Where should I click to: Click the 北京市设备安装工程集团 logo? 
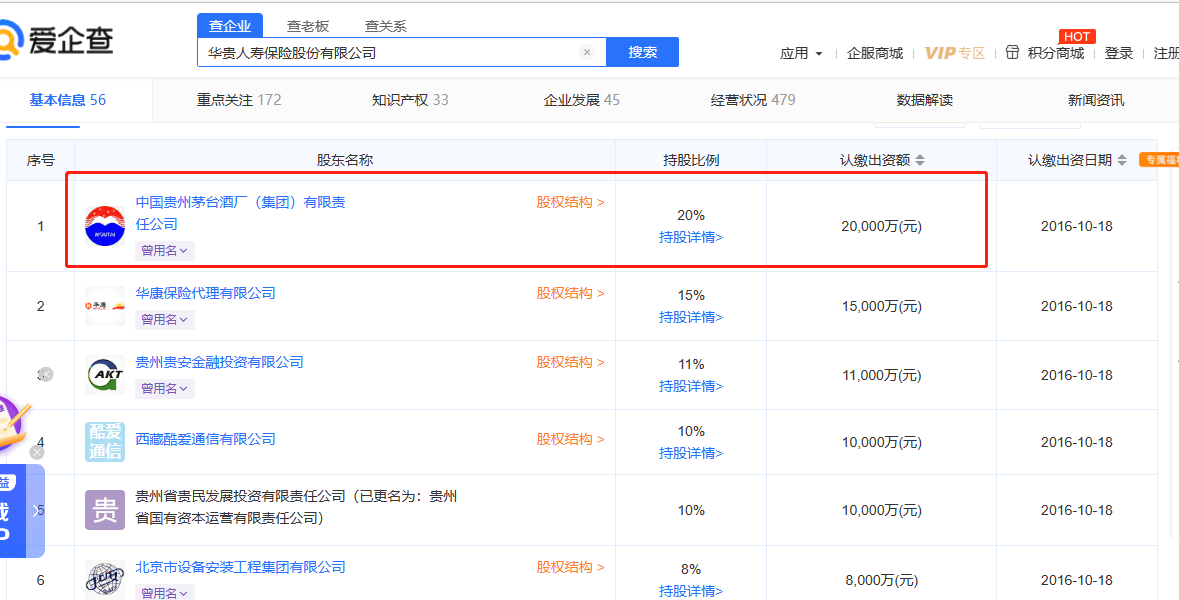[x=105, y=580]
